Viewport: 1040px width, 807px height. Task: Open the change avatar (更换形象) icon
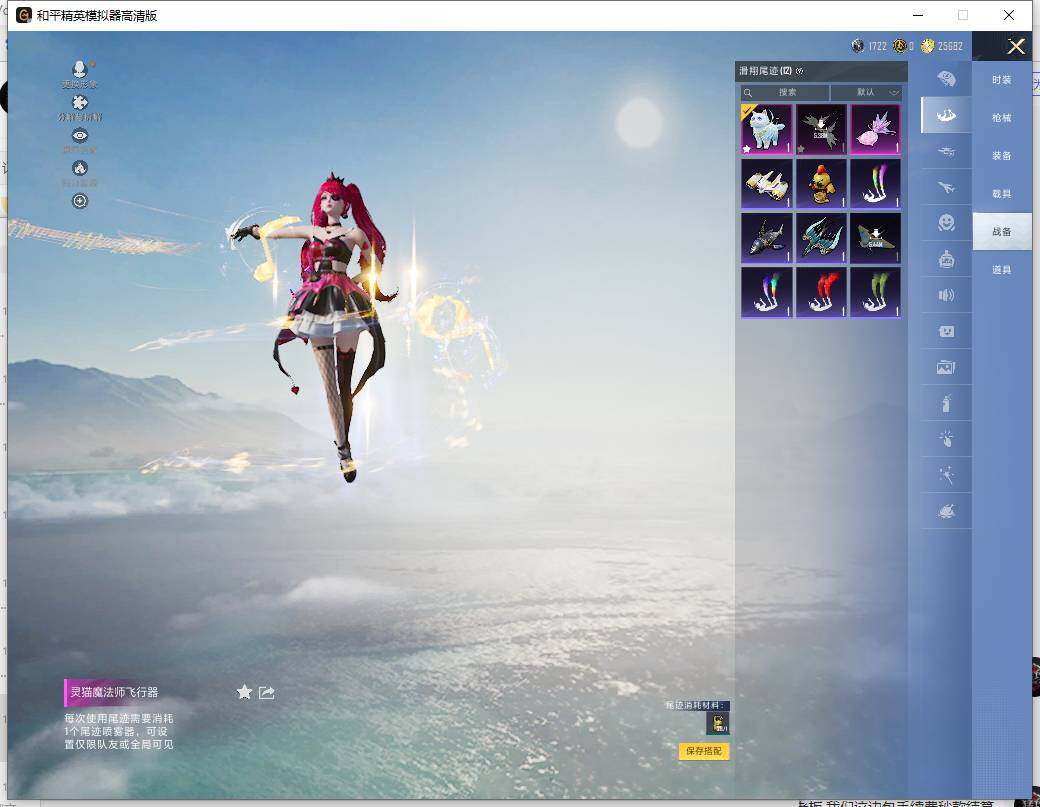point(80,70)
